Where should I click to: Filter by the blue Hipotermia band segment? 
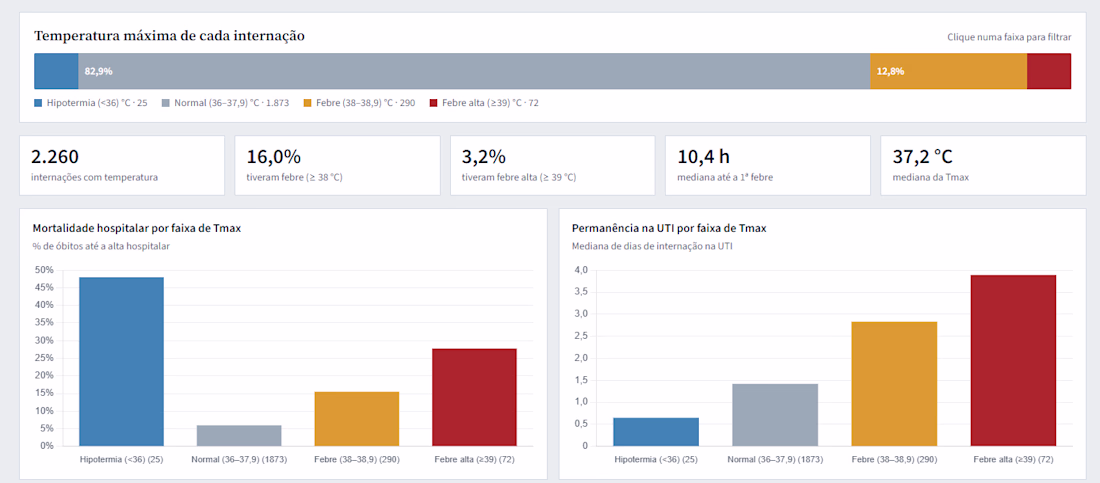pos(56,71)
